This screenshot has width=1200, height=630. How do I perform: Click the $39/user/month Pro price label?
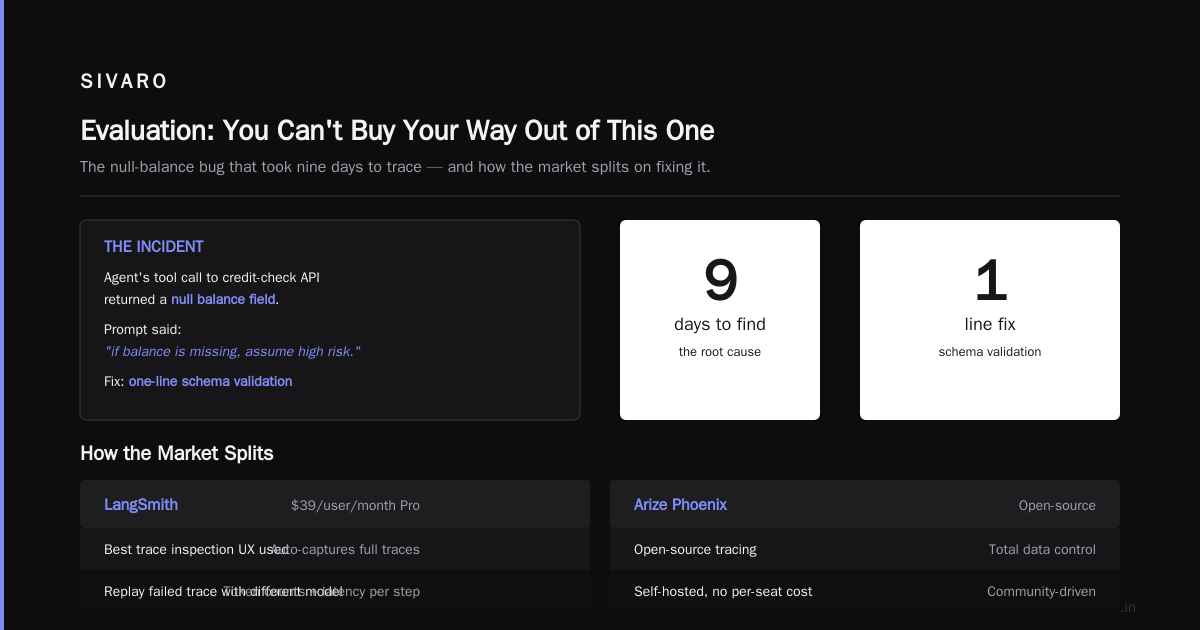point(355,506)
